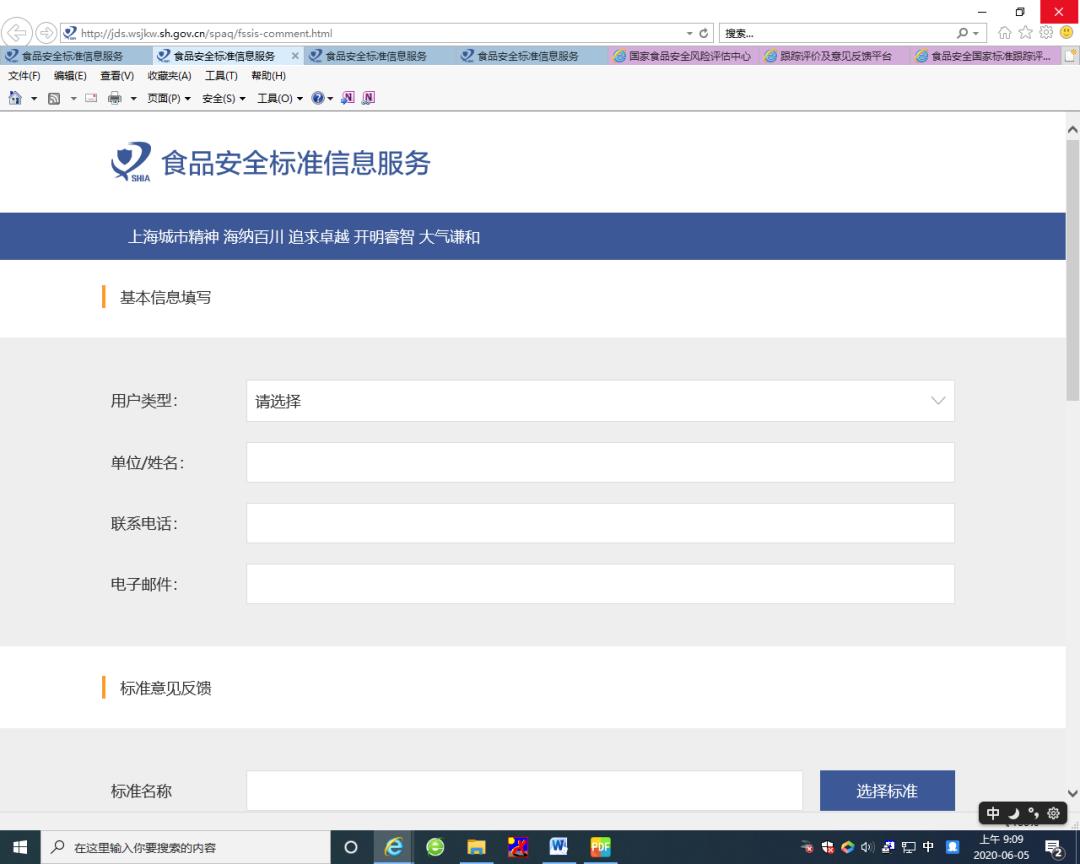Open the 查看(V) menu
This screenshot has height=864, width=1080.
point(117,76)
